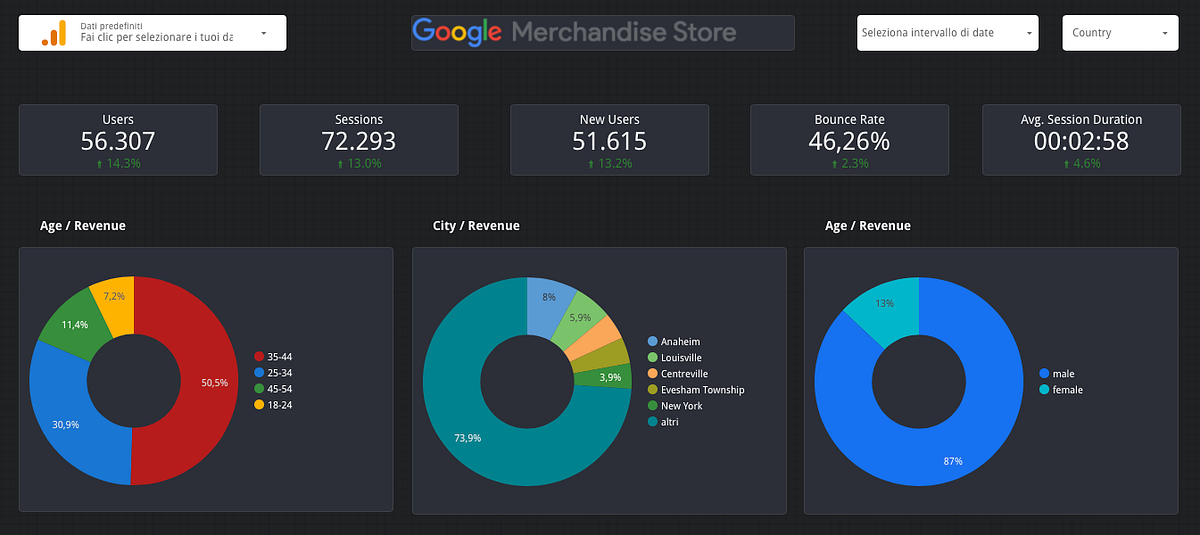Click the Sessions change indicator 13.0%
The width and height of the screenshot is (1200, 535).
pyautogui.click(x=359, y=163)
